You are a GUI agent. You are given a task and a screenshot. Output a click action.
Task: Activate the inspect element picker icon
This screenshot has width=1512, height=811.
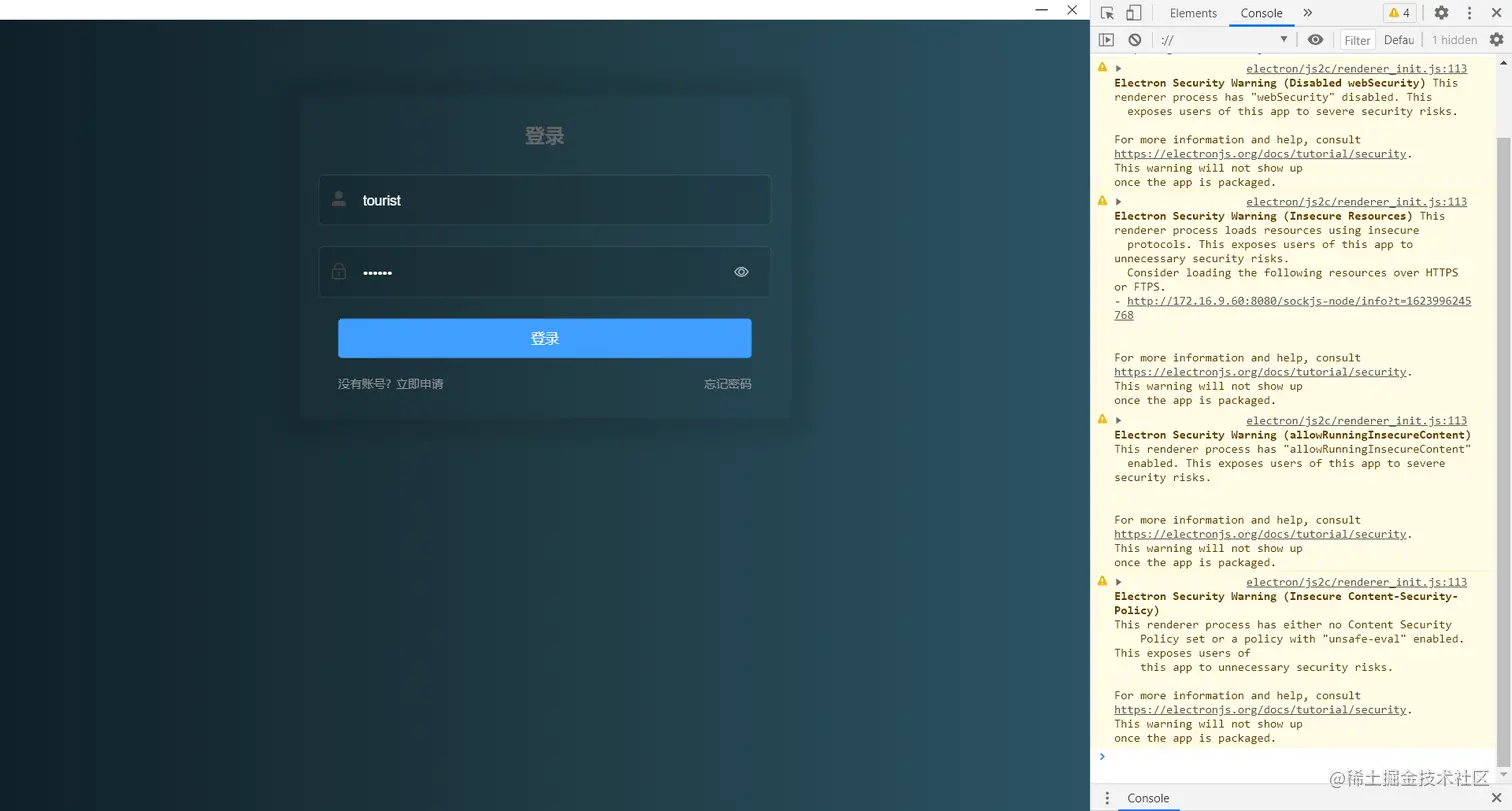coord(1107,13)
